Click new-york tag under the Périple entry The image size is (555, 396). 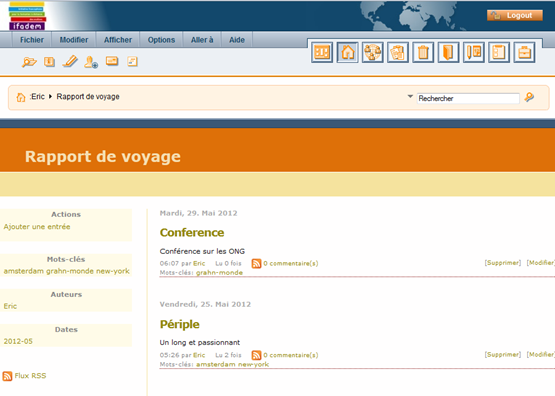253,364
